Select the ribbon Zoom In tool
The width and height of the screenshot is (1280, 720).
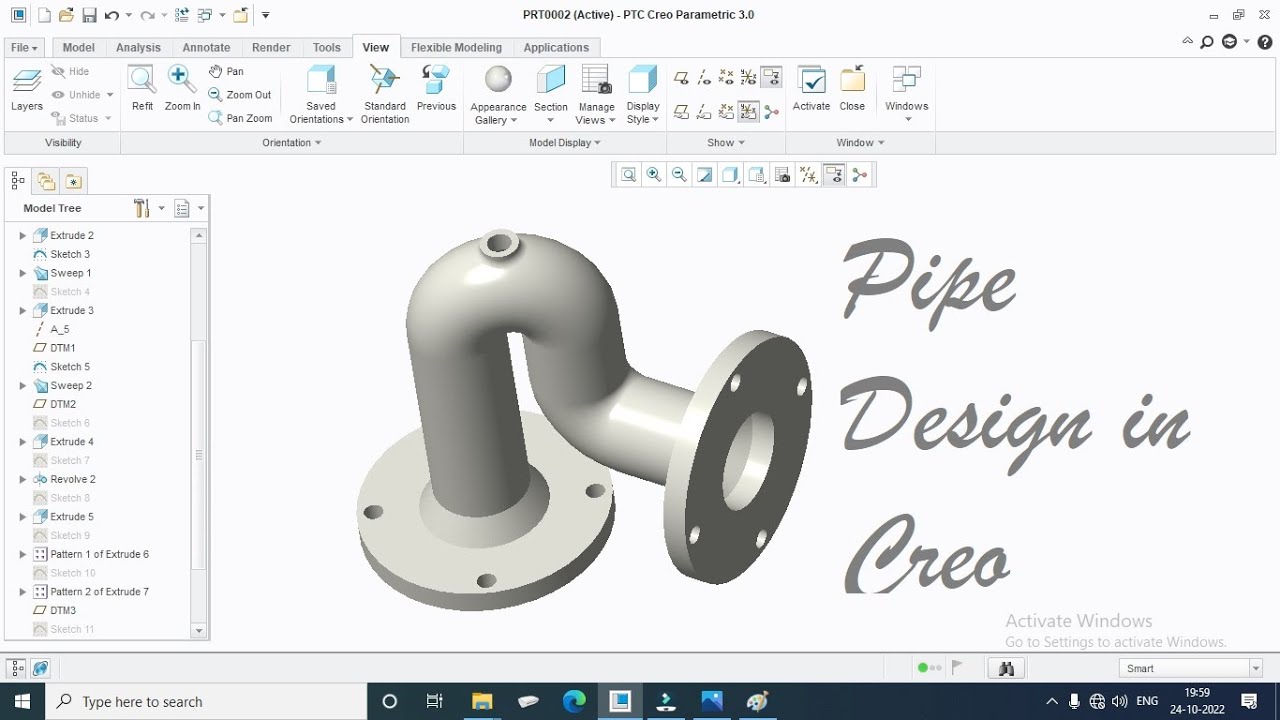click(182, 89)
